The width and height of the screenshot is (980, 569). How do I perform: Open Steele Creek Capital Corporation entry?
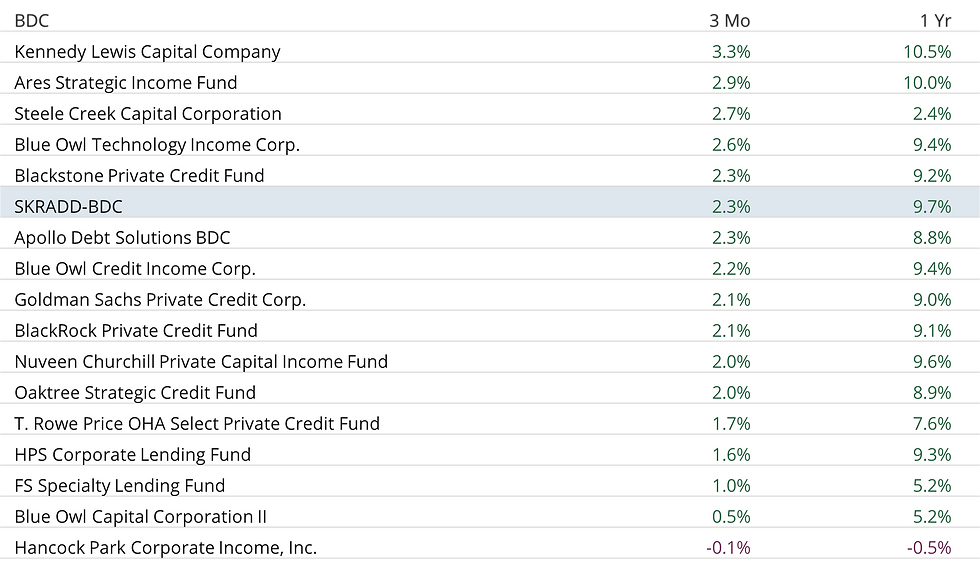coord(148,114)
